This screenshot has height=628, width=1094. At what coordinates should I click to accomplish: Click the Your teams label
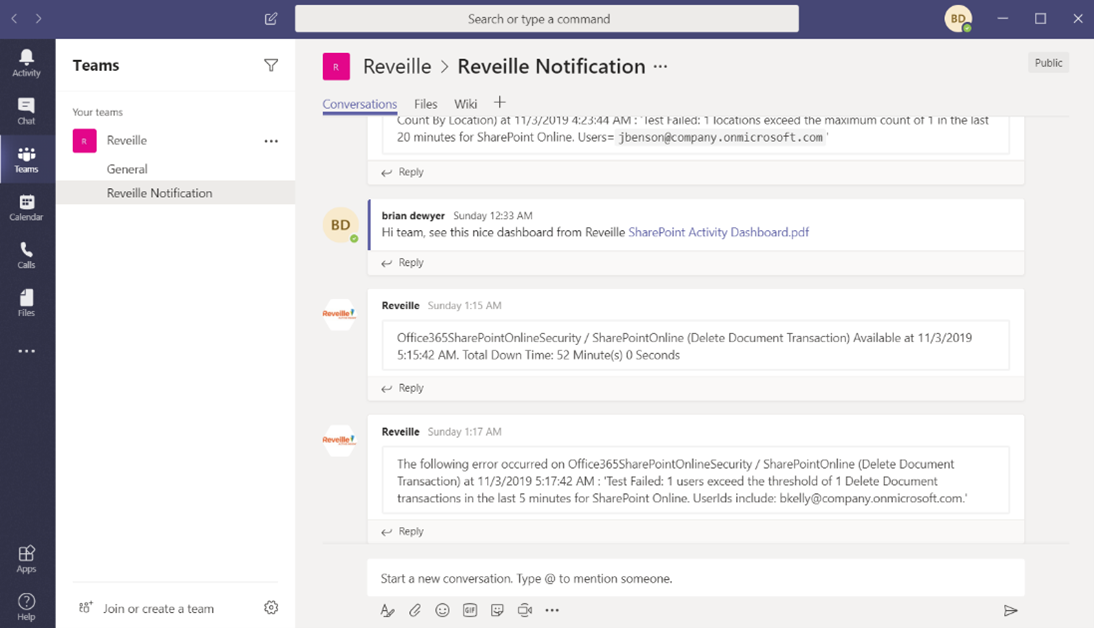point(98,112)
